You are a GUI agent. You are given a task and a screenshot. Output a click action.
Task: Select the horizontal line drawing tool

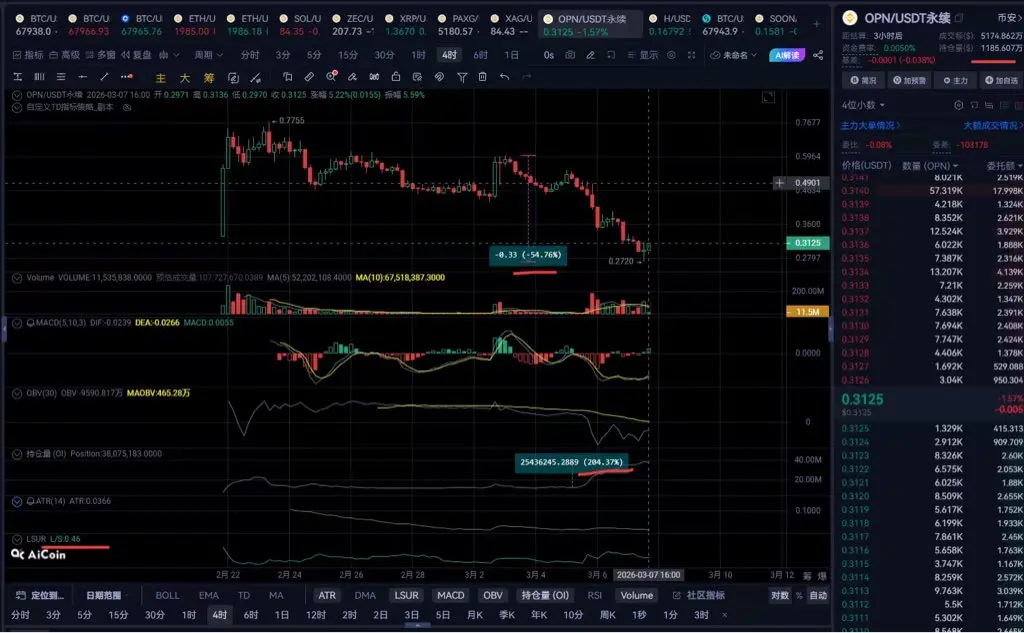[x=82, y=77]
